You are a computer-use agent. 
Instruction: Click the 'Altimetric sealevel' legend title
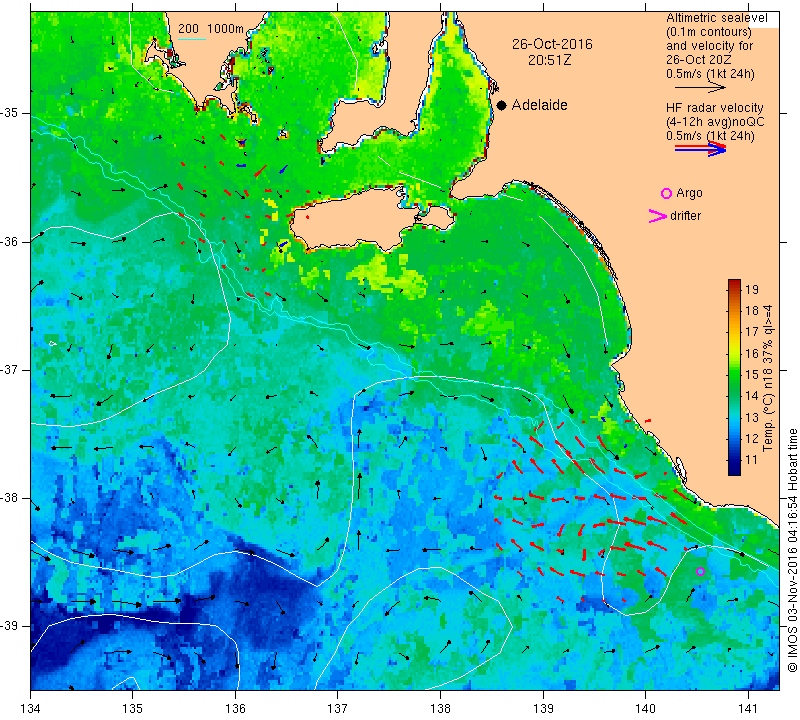click(x=716, y=18)
